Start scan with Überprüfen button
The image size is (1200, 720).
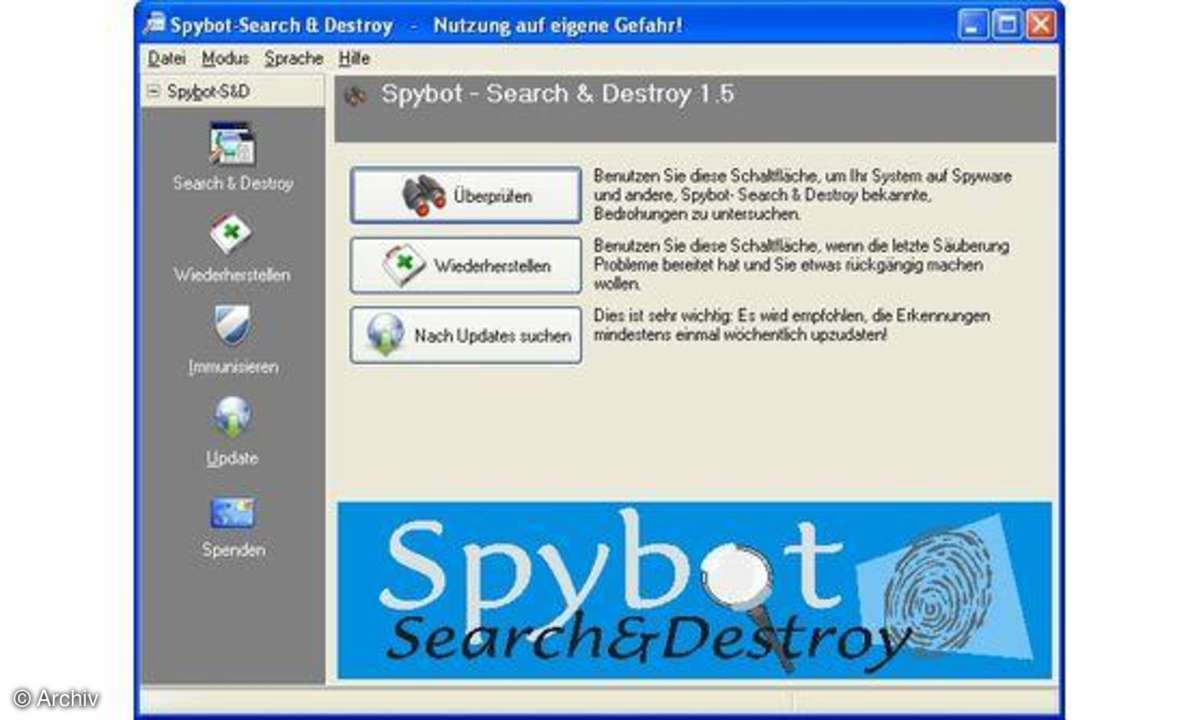(x=465, y=195)
